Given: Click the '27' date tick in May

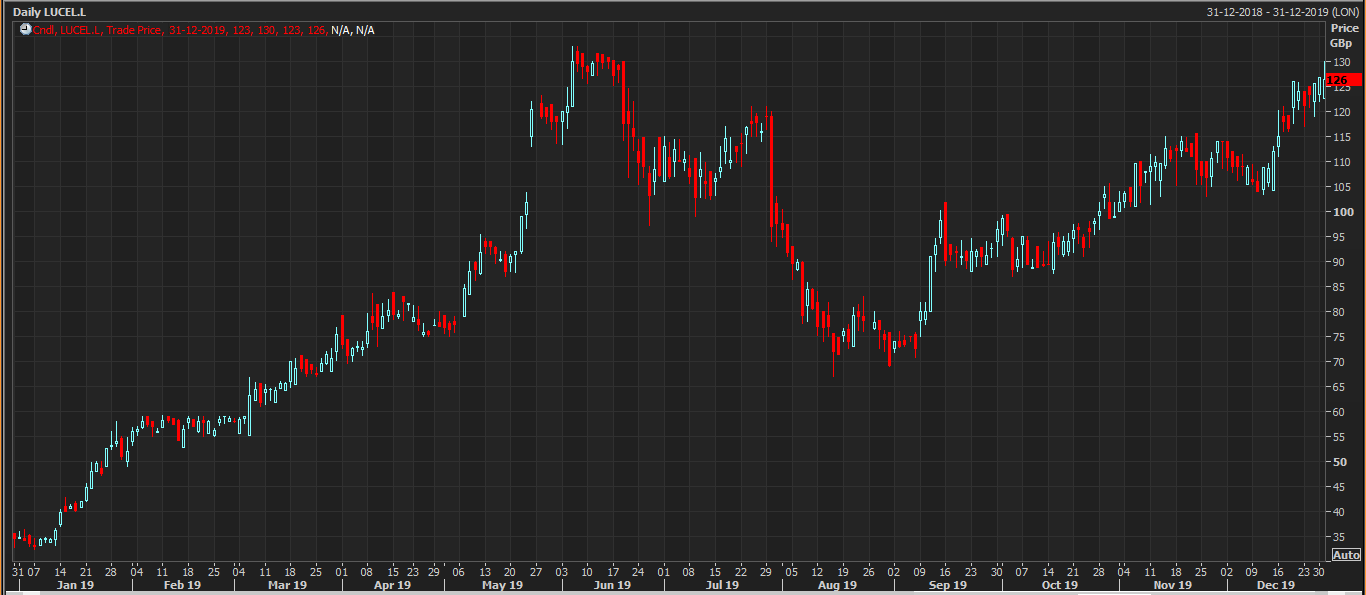Looking at the screenshot, I should point(536,572).
